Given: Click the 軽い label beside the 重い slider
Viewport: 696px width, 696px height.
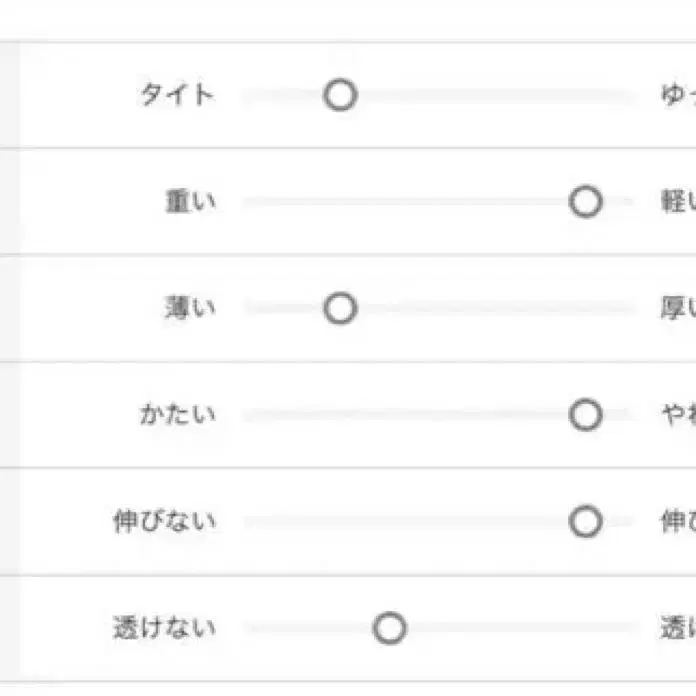Looking at the screenshot, I should [677, 202].
